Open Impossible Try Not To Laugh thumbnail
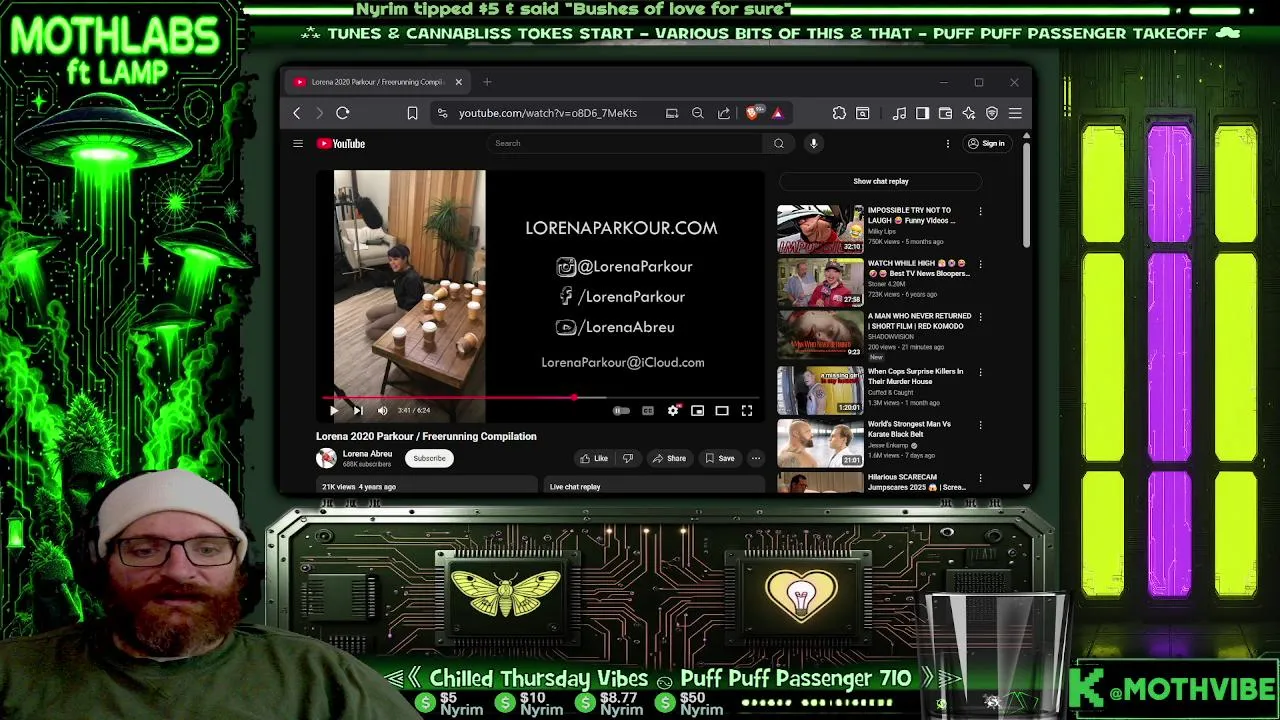Image resolution: width=1280 pixels, height=720 pixels. click(x=820, y=229)
